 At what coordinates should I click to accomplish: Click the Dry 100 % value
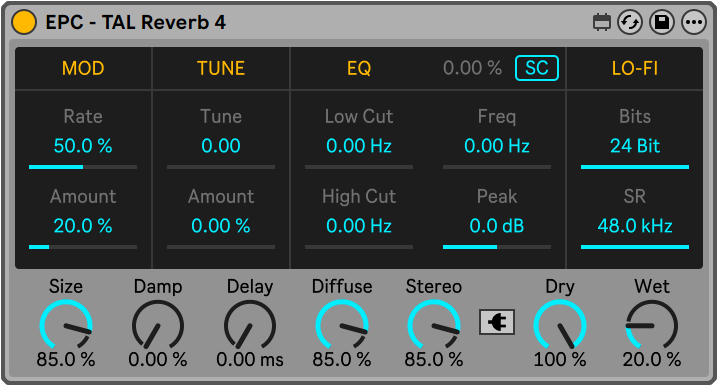coord(560,359)
